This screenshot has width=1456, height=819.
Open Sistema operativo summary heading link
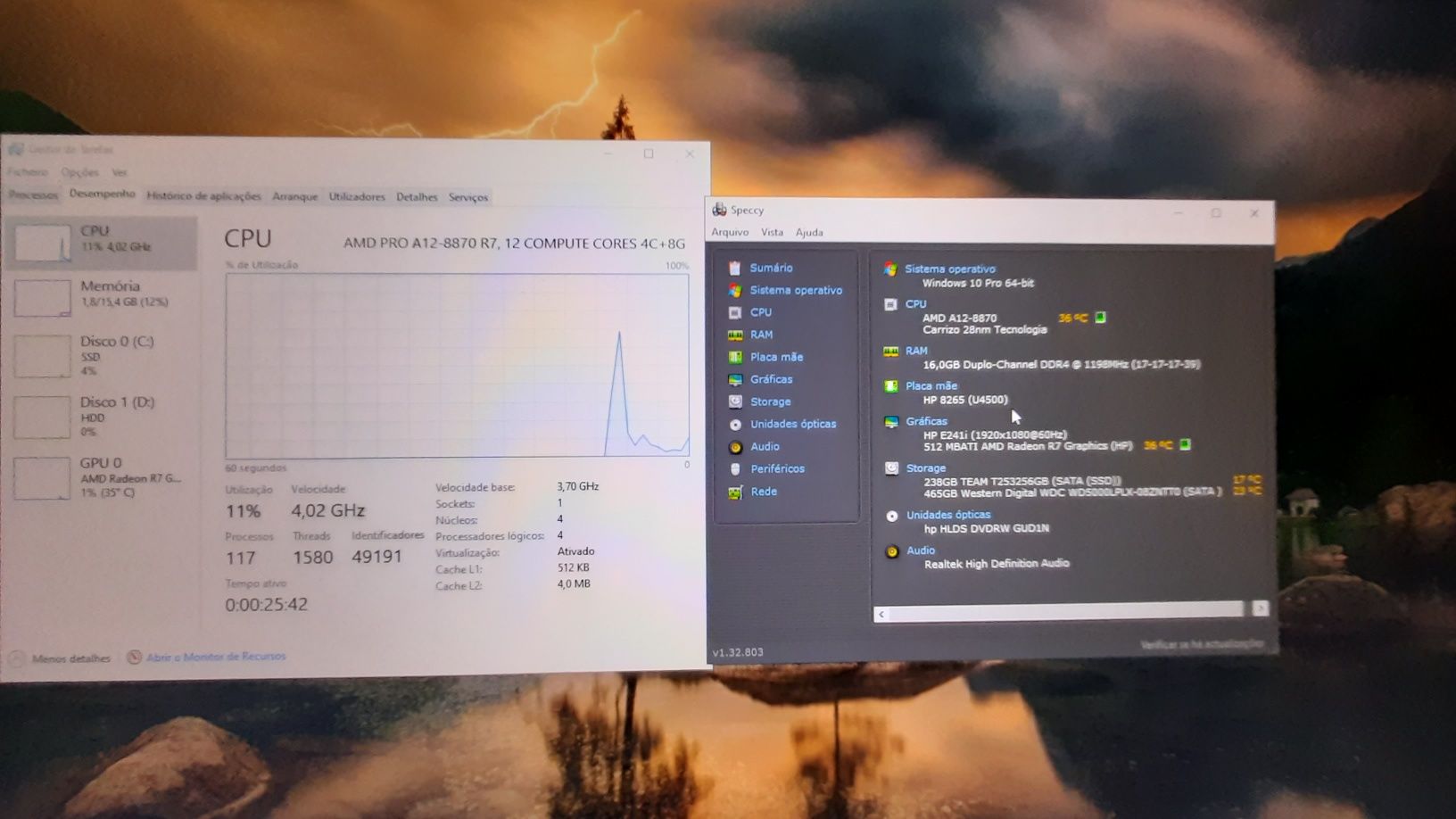pos(949,269)
